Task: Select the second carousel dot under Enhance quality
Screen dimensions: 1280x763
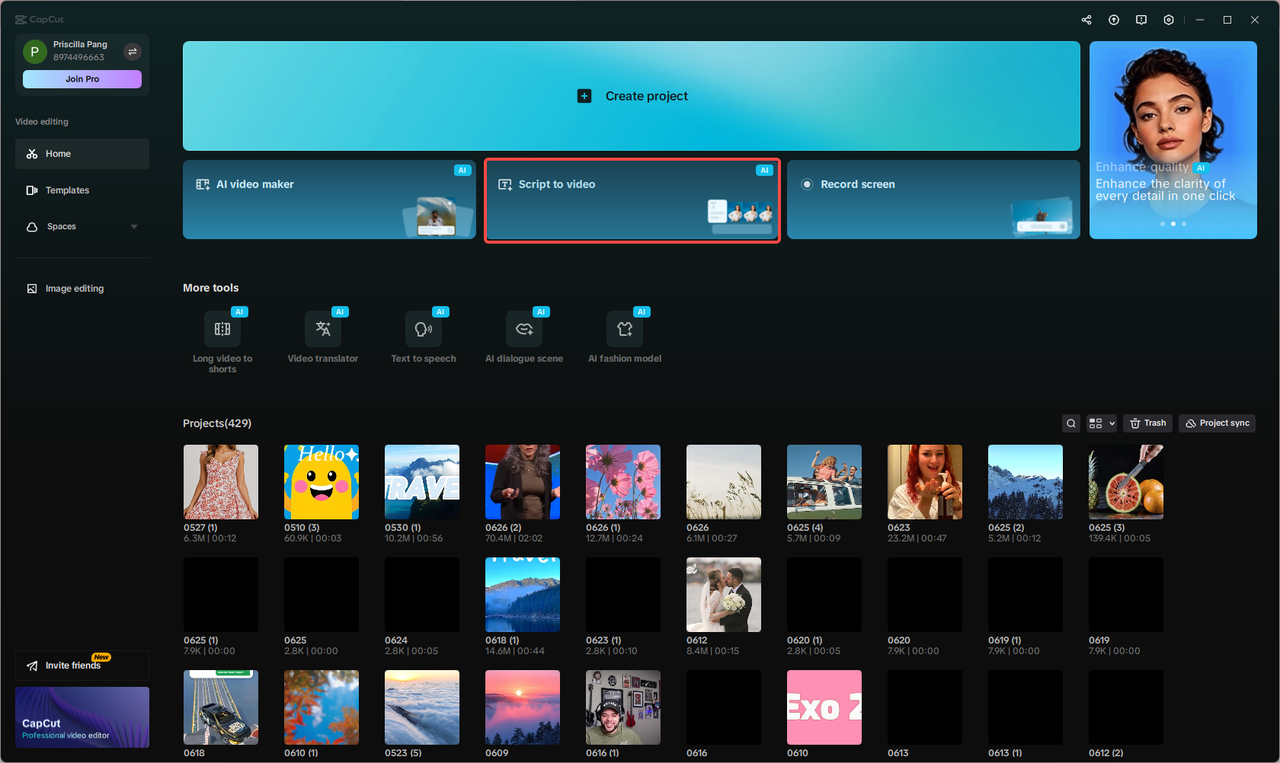Action: pos(1173,224)
